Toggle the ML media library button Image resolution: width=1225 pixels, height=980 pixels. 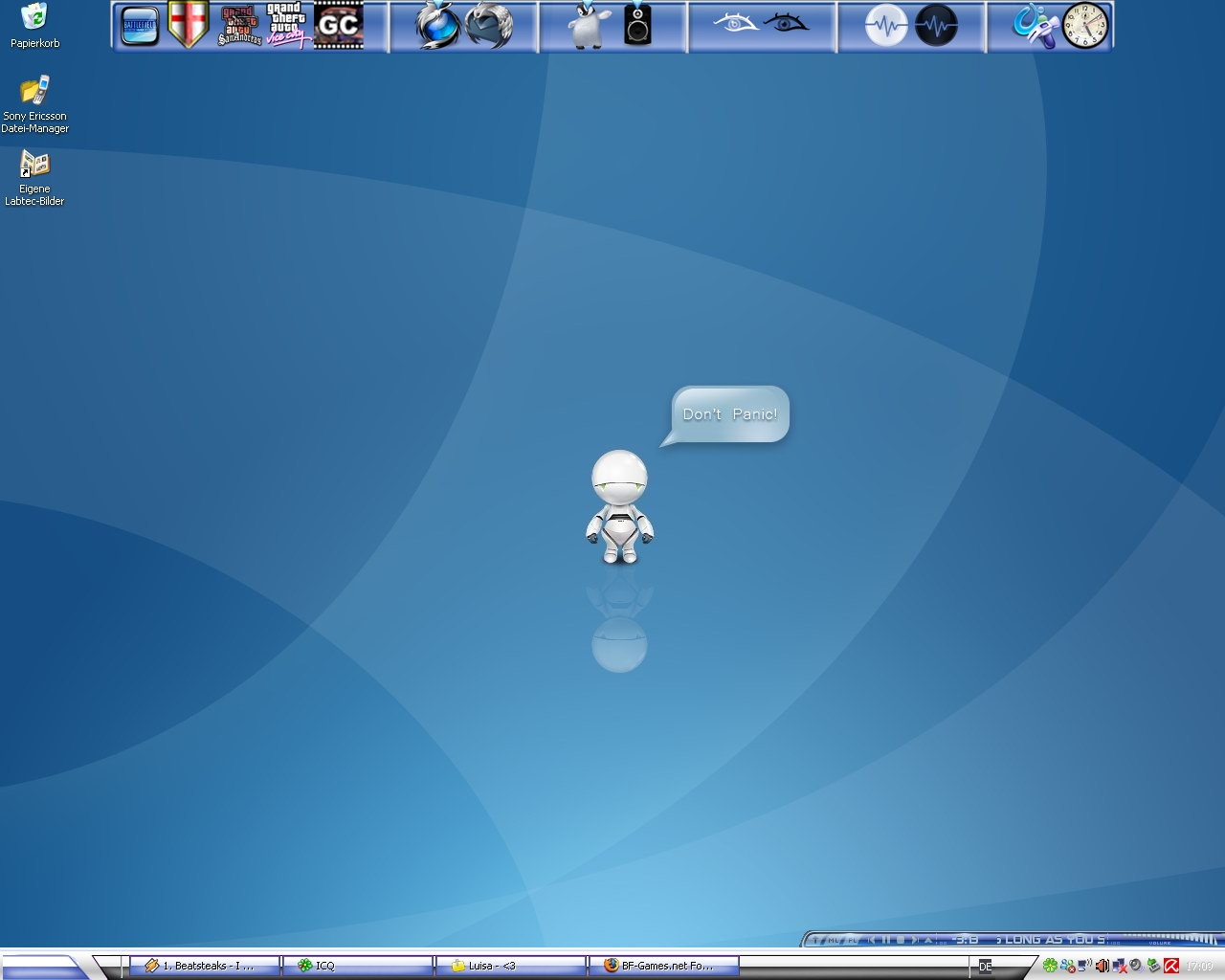click(x=833, y=941)
